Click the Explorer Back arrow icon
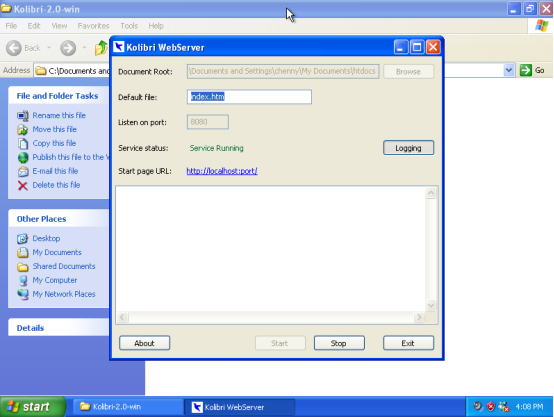Image resolution: width=554 pixels, height=417 pixels. coord(14,48)
